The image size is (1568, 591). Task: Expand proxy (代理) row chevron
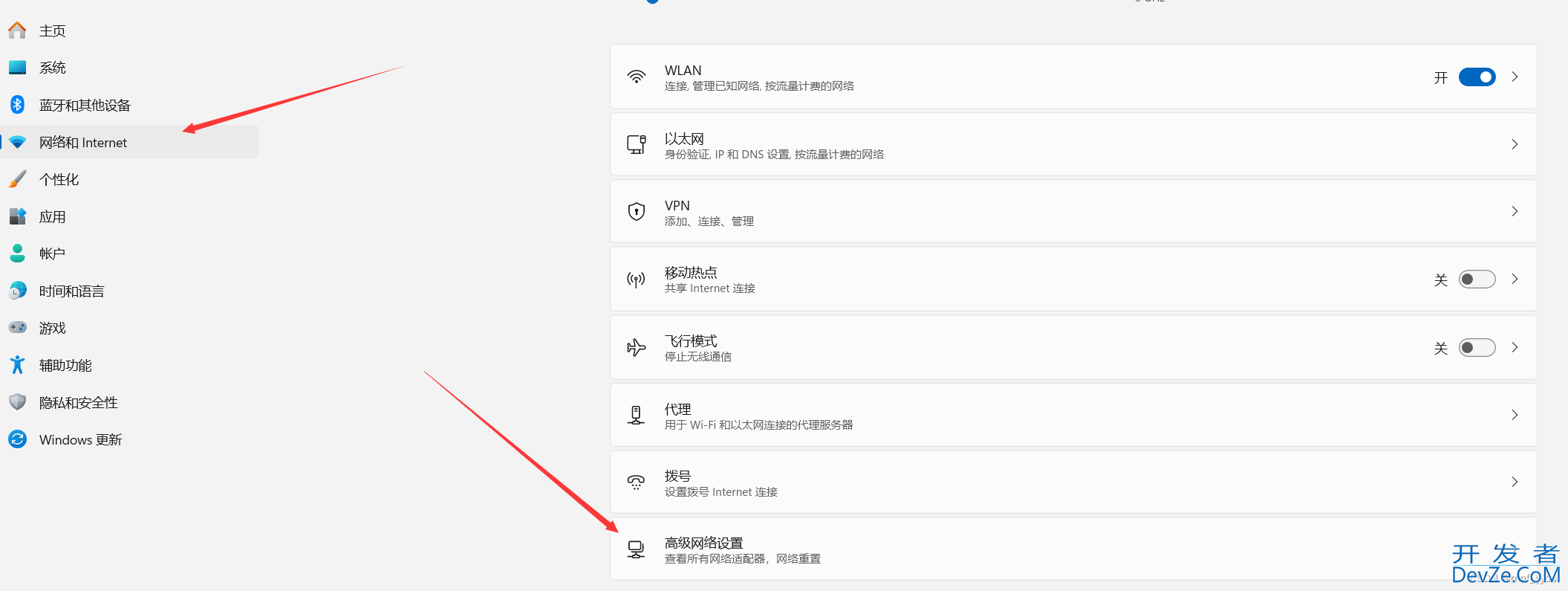pyautogui.click(x=1515, y=415)
